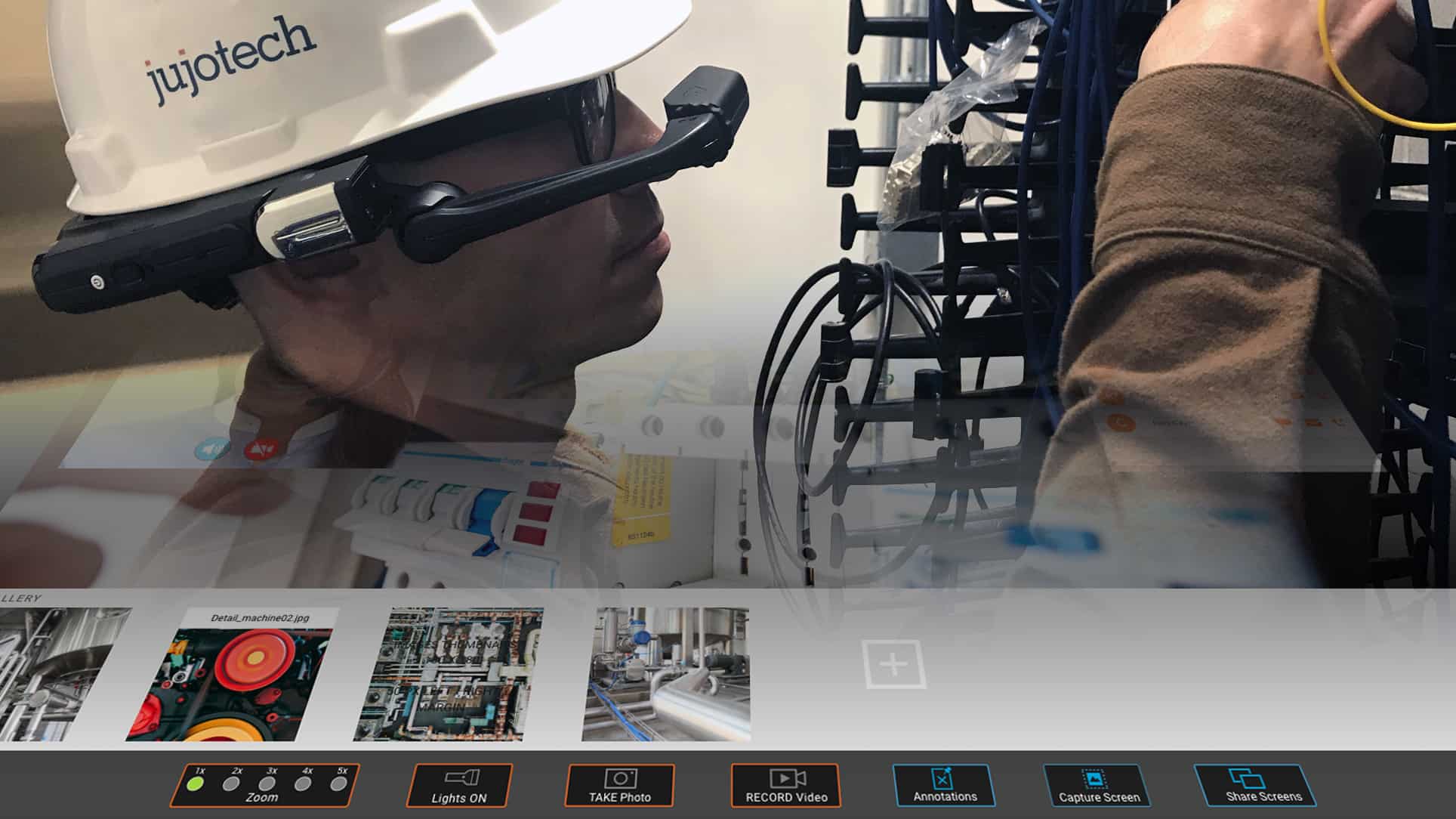Image resolution: width=1456 pixels, height=819 pixels.
Task: Take a photo with the camera button
Action: point(619,786)
